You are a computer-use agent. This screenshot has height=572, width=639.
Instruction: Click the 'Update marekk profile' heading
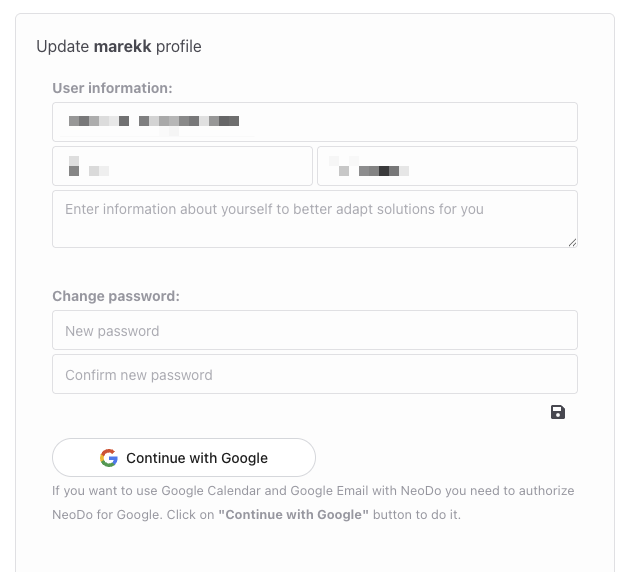[x=119, y=46]
